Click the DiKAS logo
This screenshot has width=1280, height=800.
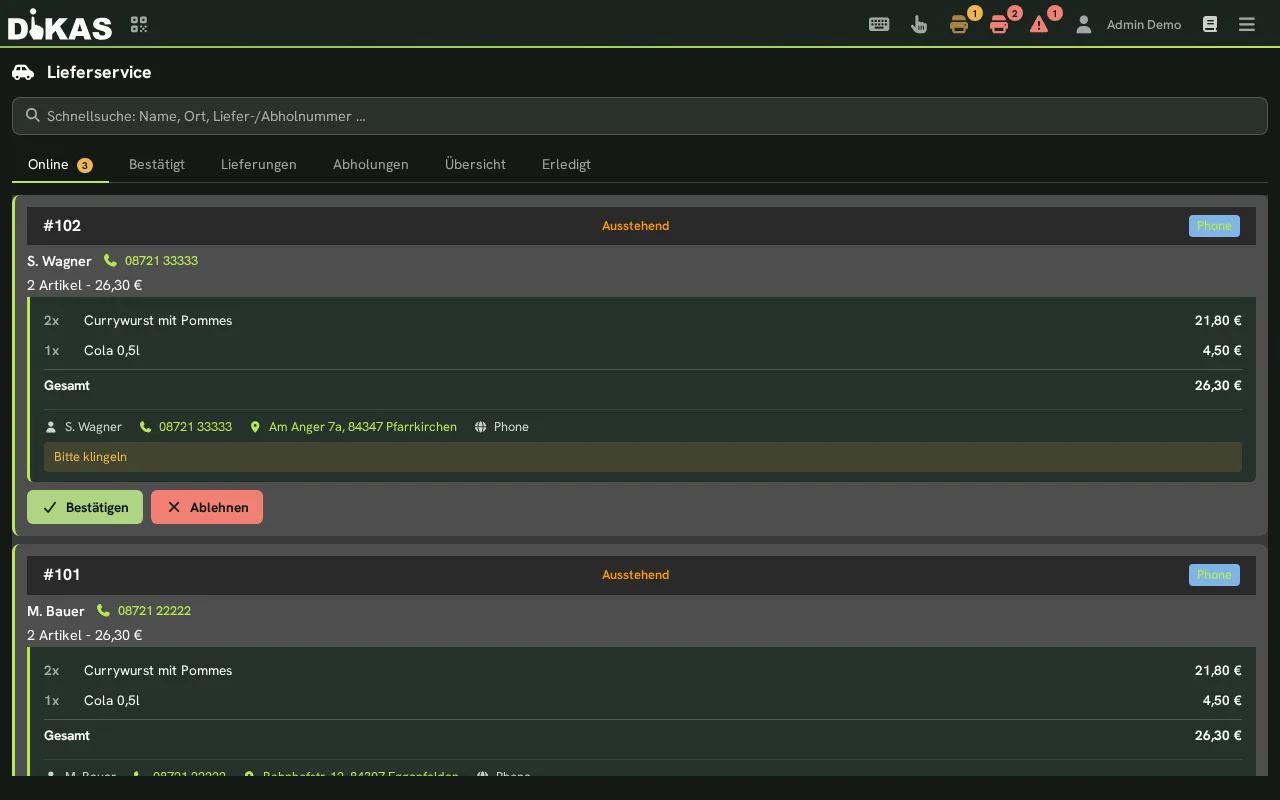60,24
